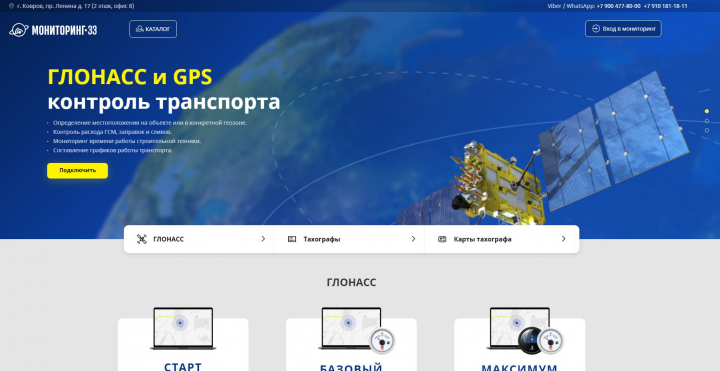Screen dimensions: 720x371
Task: Click Вход в мониторинг login button
Action: [x=623, y=28]
